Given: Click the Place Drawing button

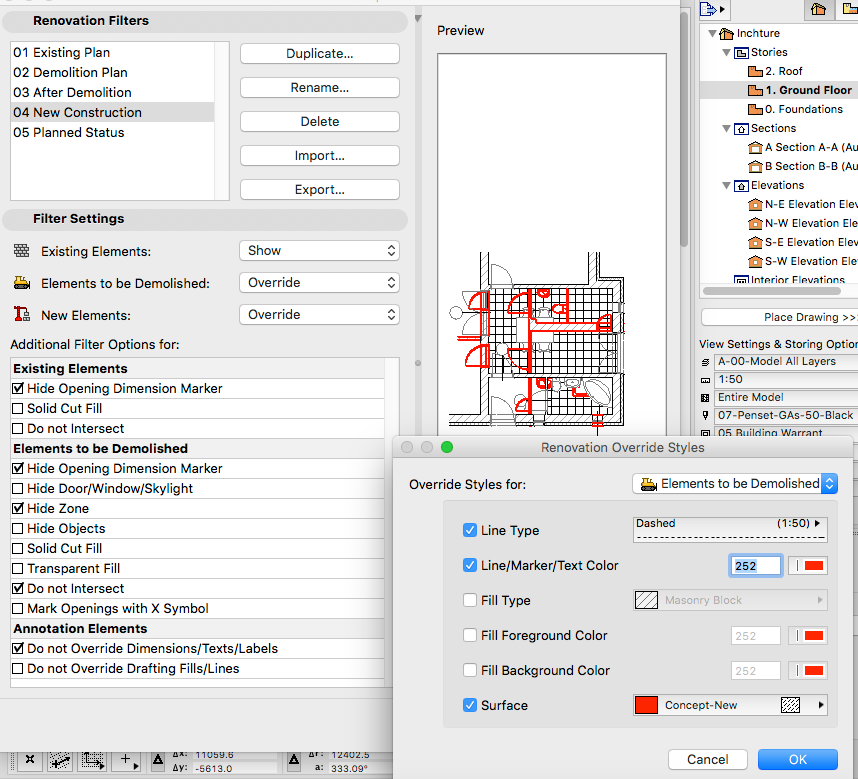Looking at the screenshot, I should (779, 317).
